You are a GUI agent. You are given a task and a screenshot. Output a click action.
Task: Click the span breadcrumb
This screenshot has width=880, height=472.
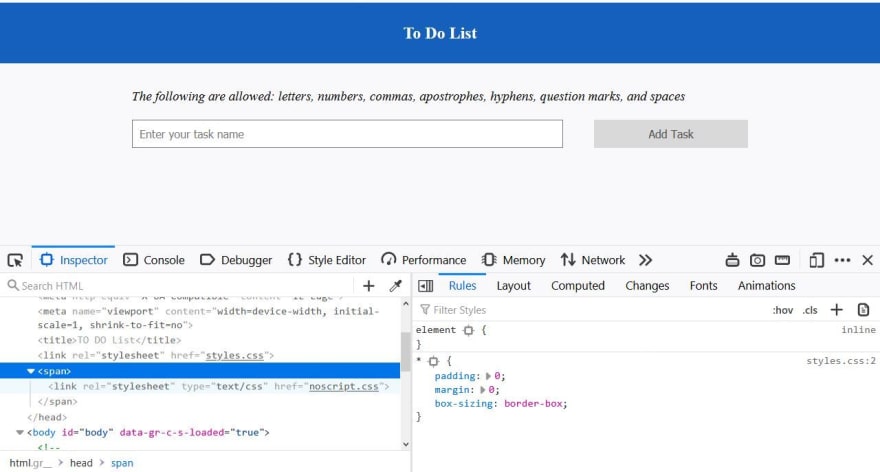122,463
